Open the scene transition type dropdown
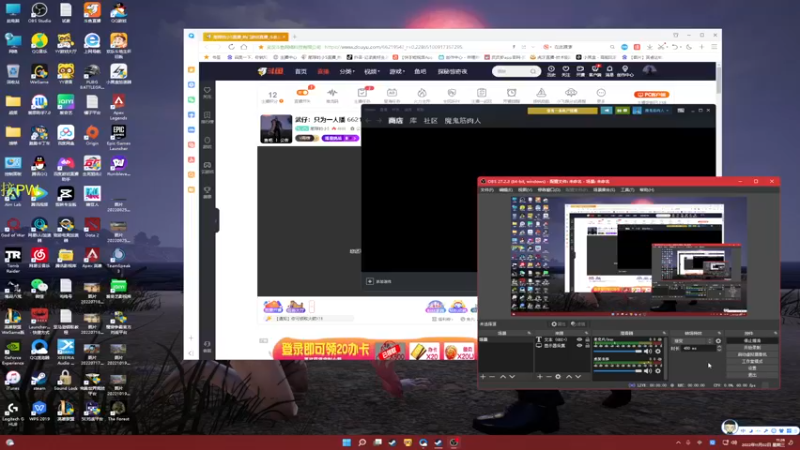 pos(692,341)
